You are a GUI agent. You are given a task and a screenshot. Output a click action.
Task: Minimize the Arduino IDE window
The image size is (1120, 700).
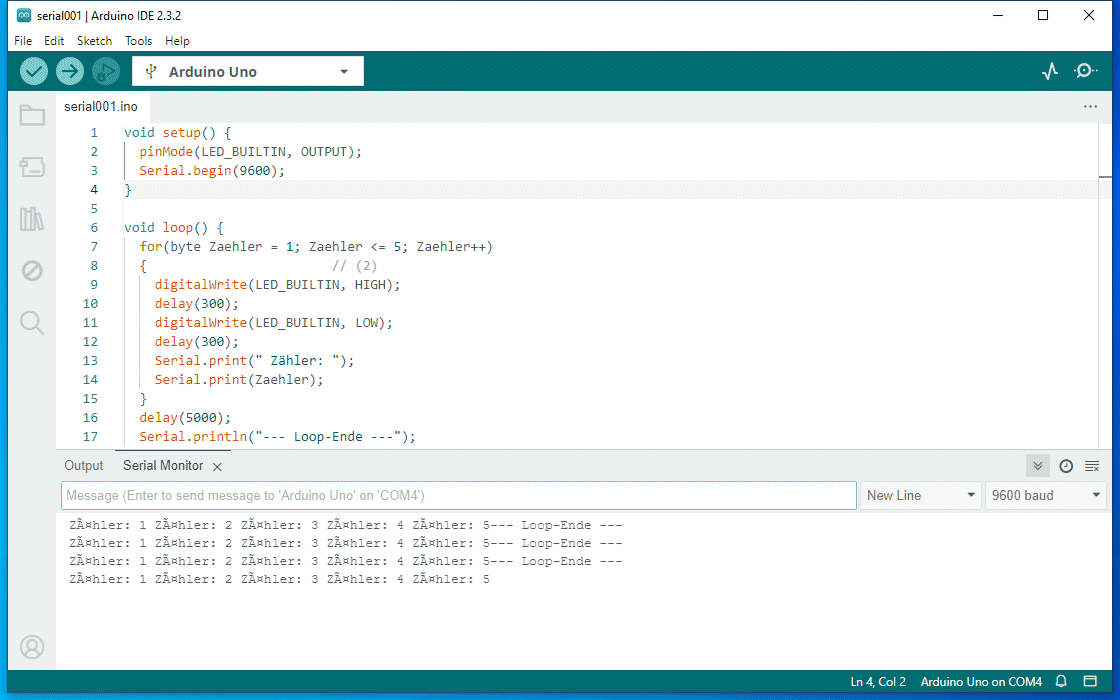click(998, 15)
